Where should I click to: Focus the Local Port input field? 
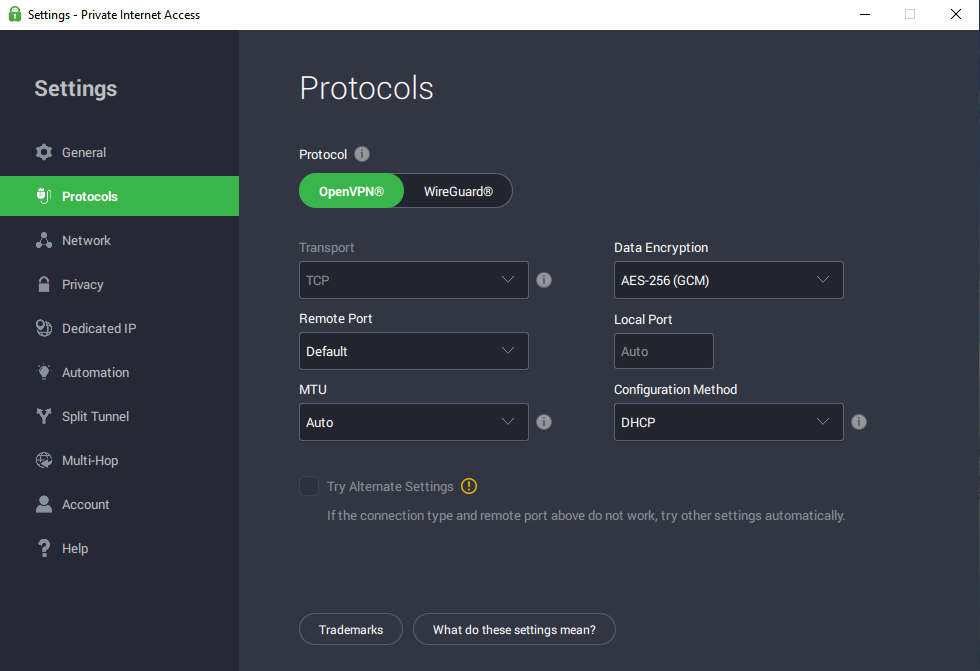coord(664,351)
